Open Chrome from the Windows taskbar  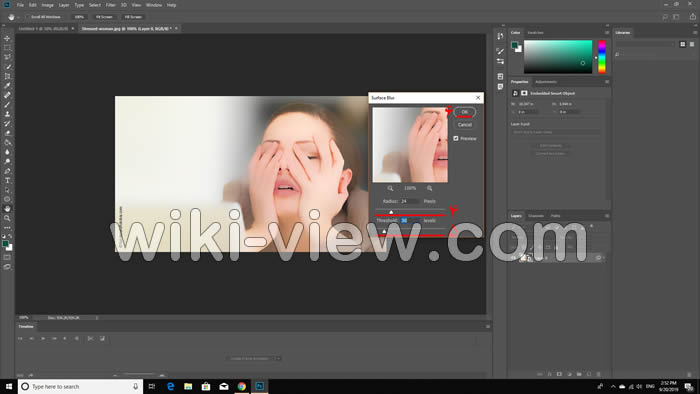tap(242, 386)
